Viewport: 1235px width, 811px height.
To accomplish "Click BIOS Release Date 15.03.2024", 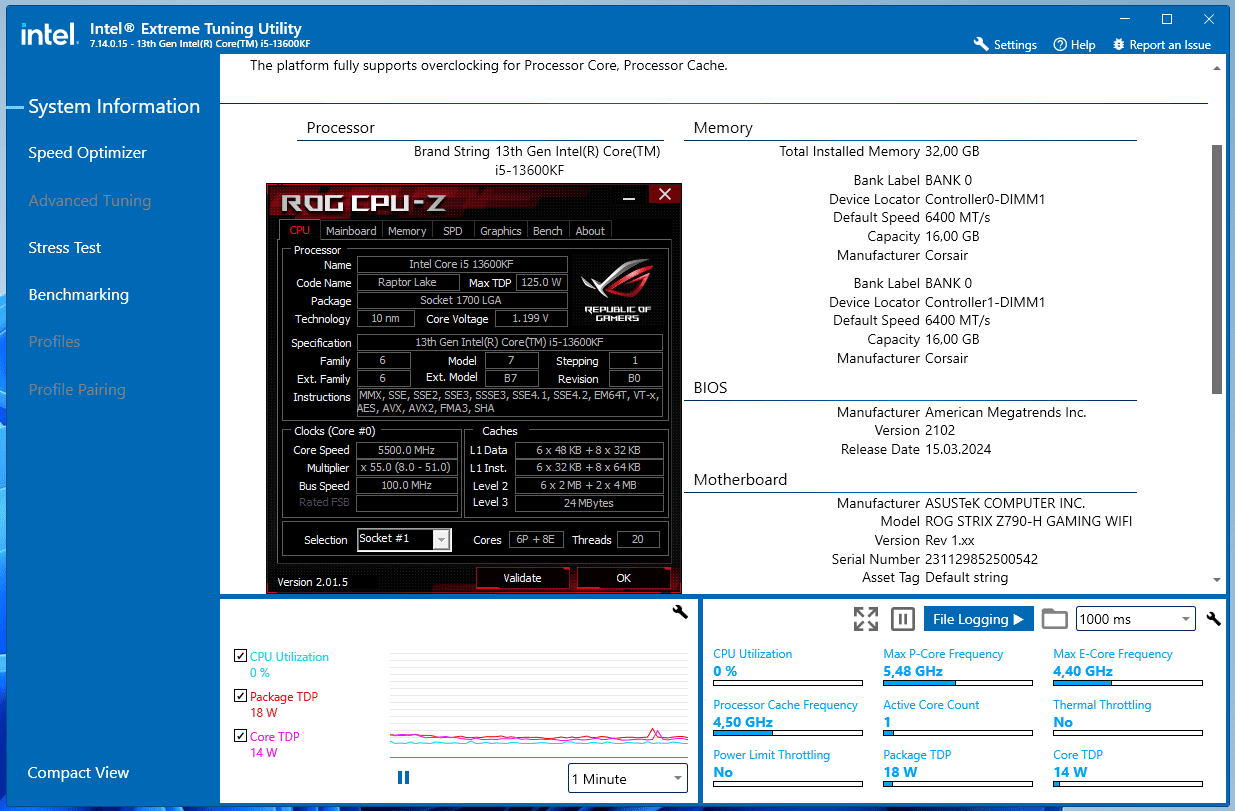I will tap(958, 449).
